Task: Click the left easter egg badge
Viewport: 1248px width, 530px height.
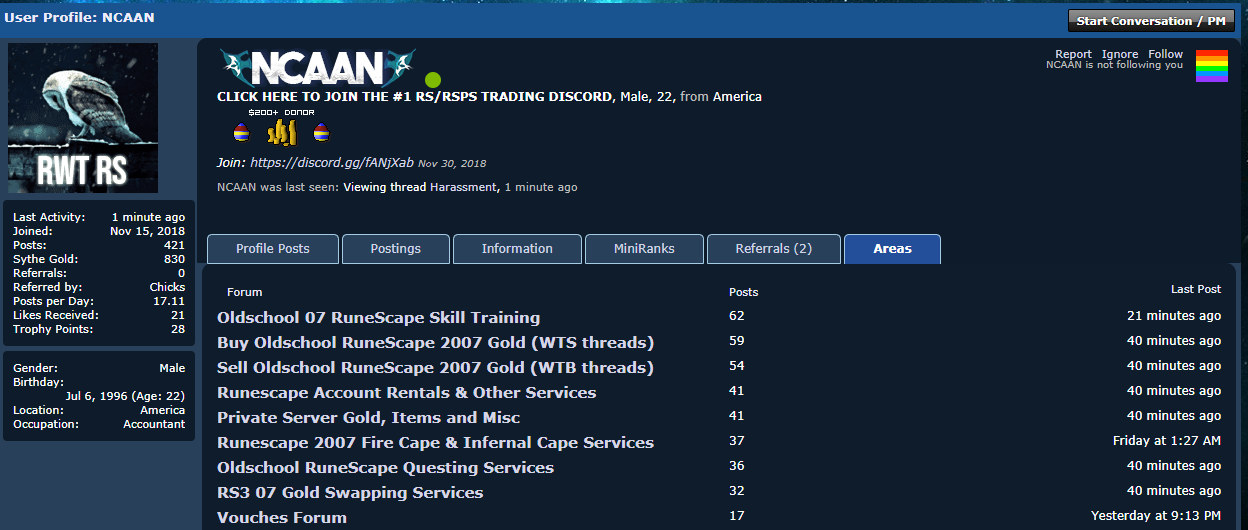Action: (x=241, y=132)
